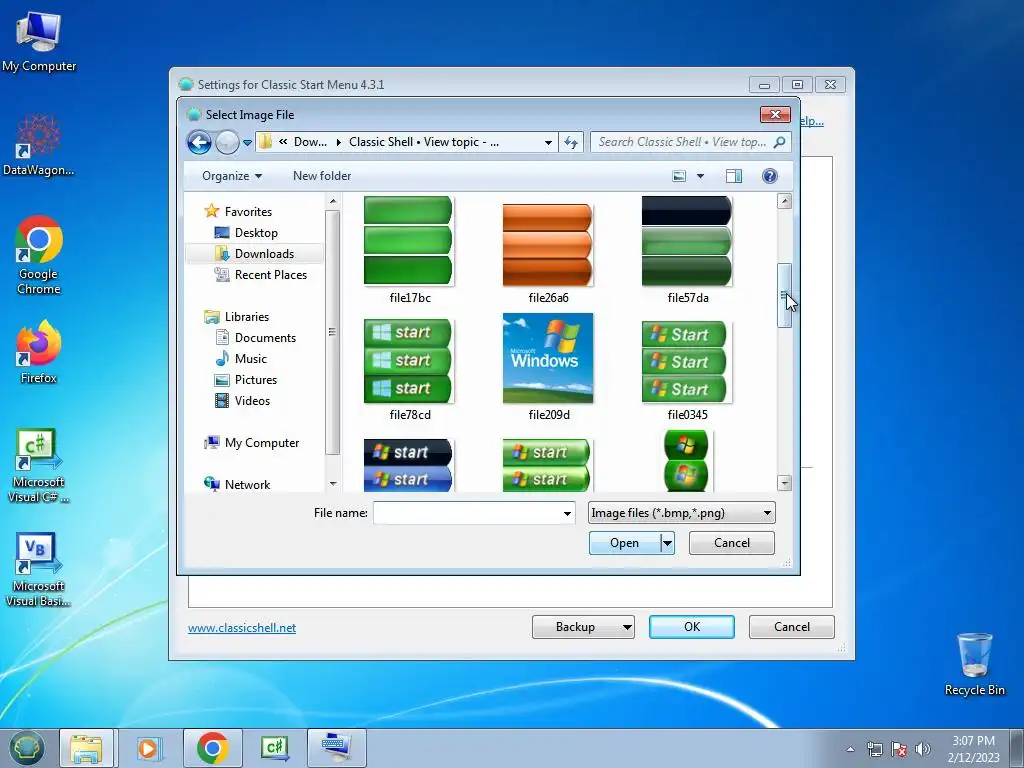1024x768 pixels.
Task: Select the file57da dark green image
Action: tap(687, 241)
